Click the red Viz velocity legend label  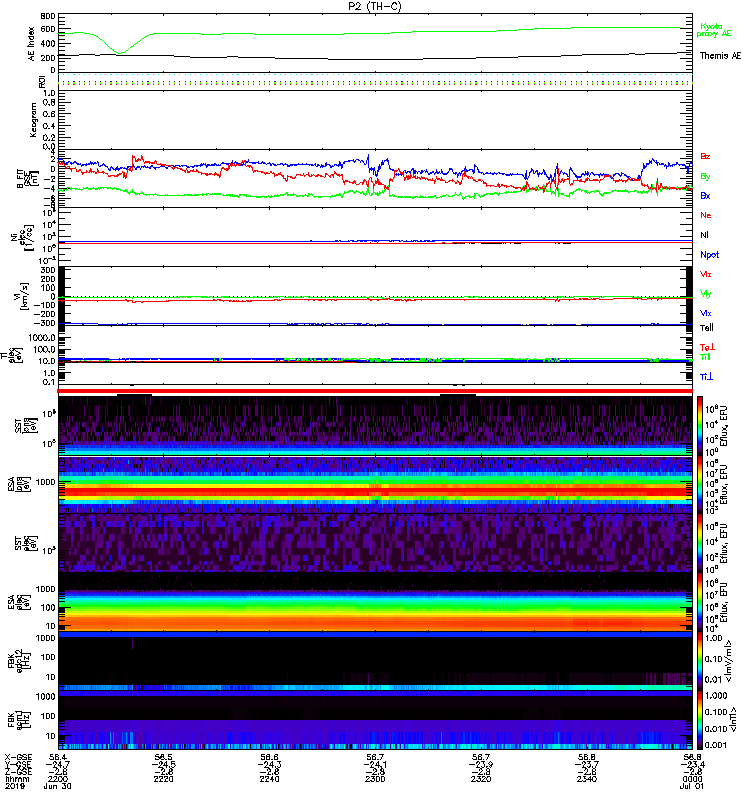click(x=706, y=274)
